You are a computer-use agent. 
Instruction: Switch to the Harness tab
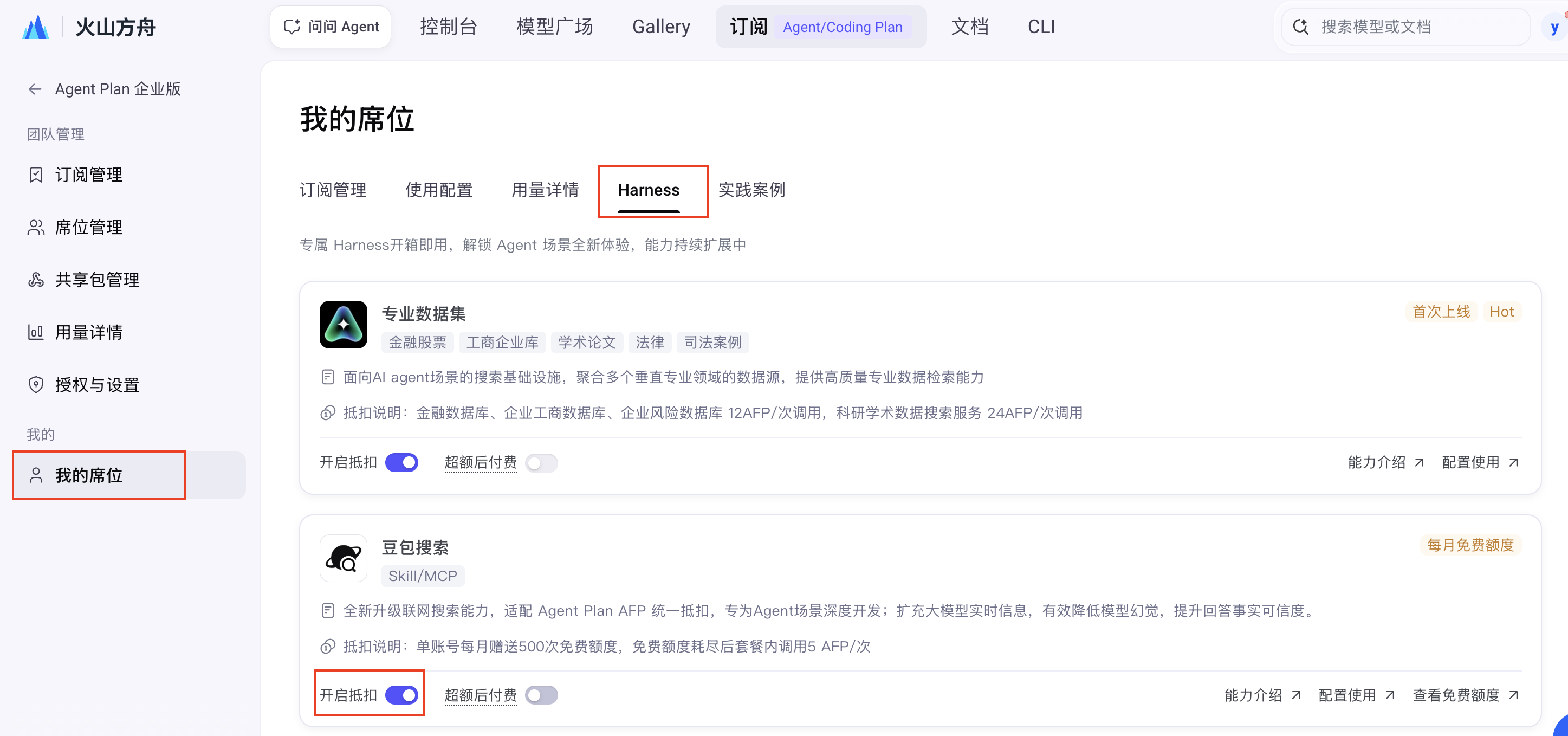648,190
